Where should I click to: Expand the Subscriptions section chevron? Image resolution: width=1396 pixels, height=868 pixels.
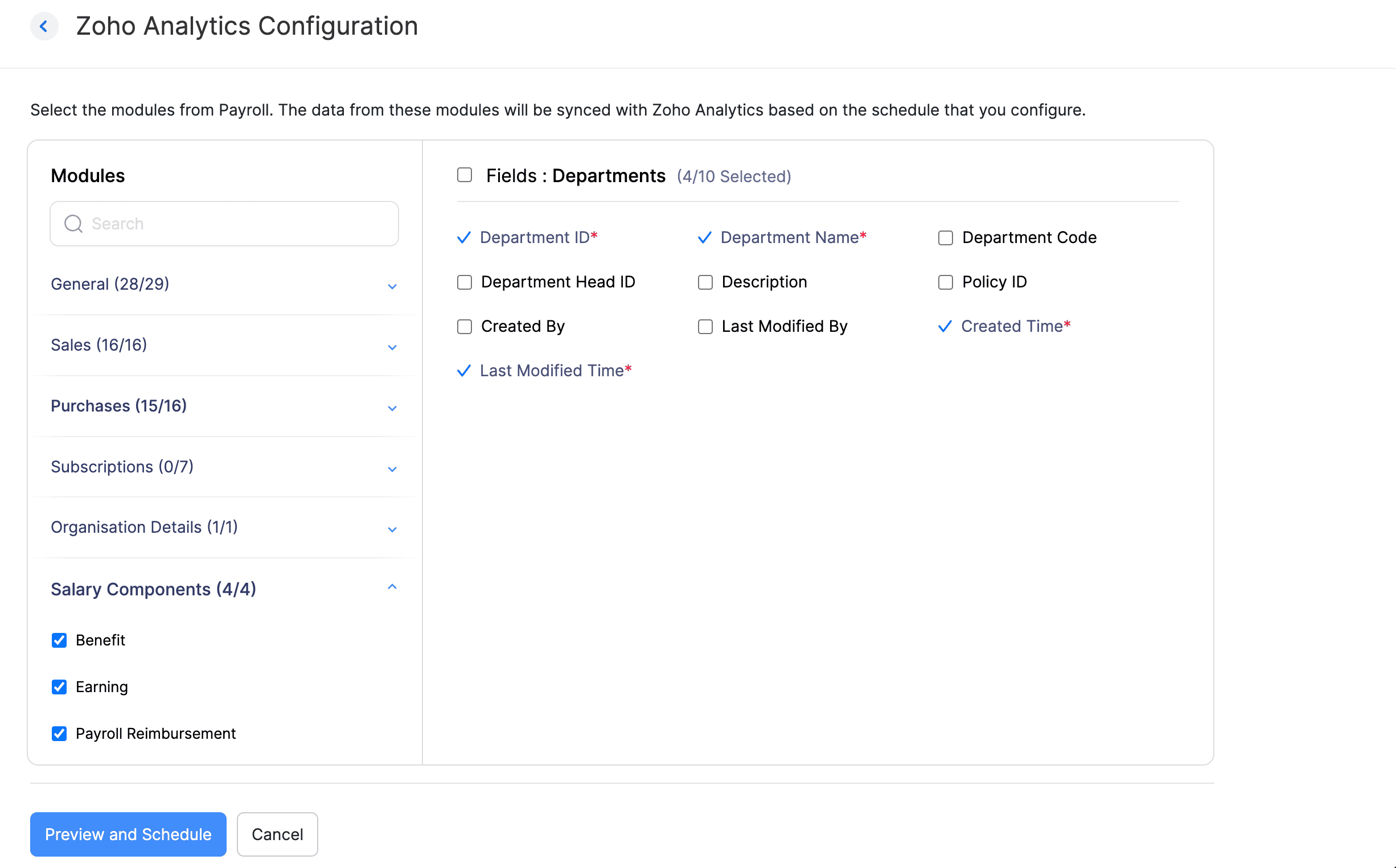tap(392, 469)
